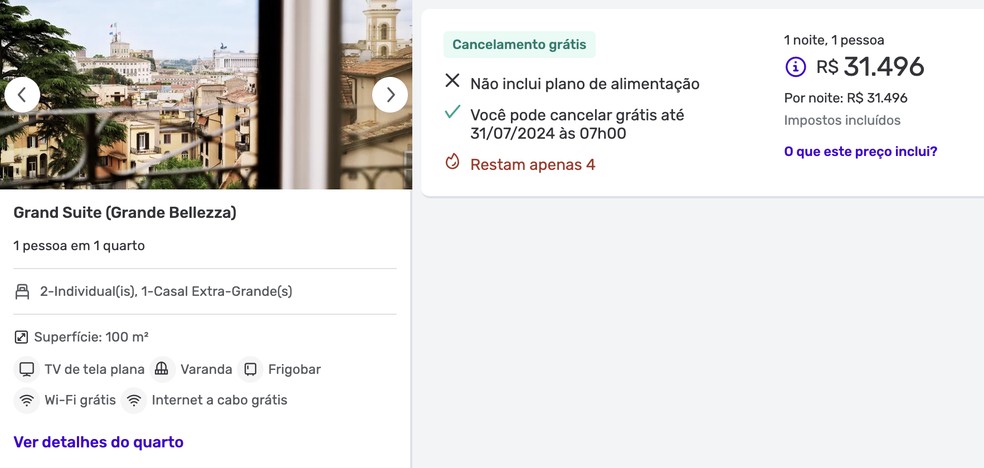
Task: Click the Frigobar minibar icon
Action: (250, 370)
